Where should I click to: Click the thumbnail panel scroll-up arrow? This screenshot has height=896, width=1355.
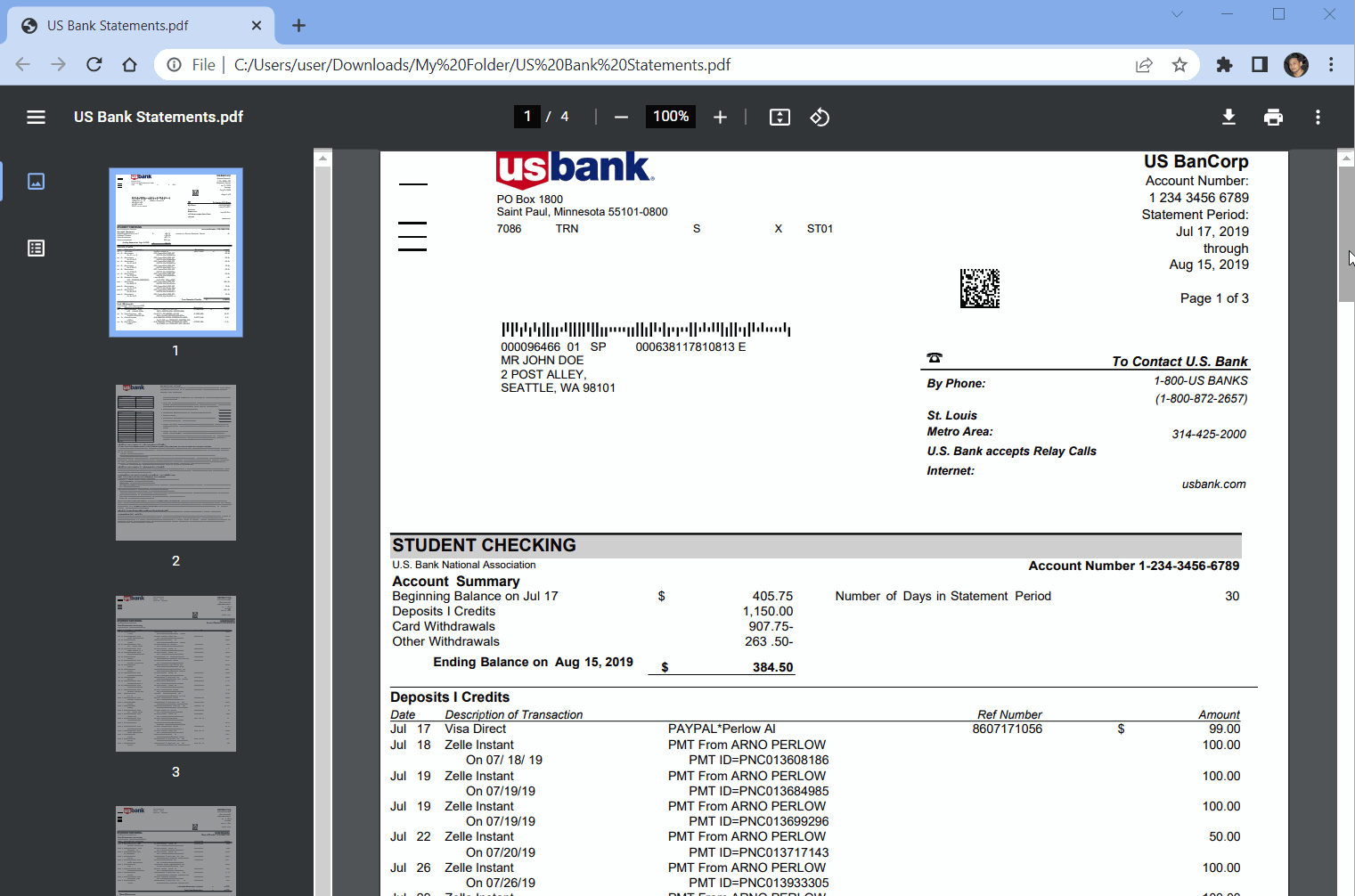pos(323,158)
